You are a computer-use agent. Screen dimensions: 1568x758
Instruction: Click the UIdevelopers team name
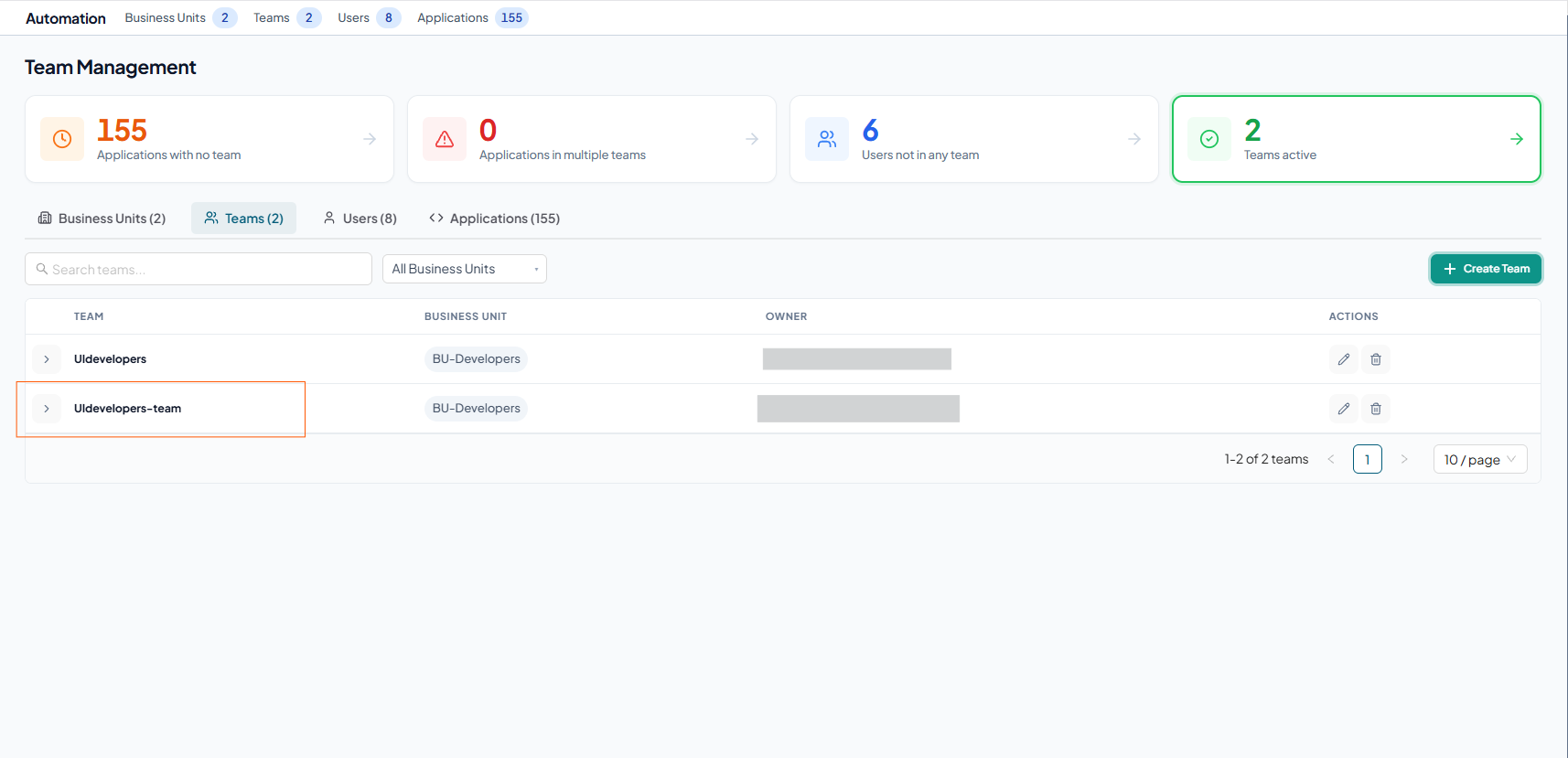point(110,359)
